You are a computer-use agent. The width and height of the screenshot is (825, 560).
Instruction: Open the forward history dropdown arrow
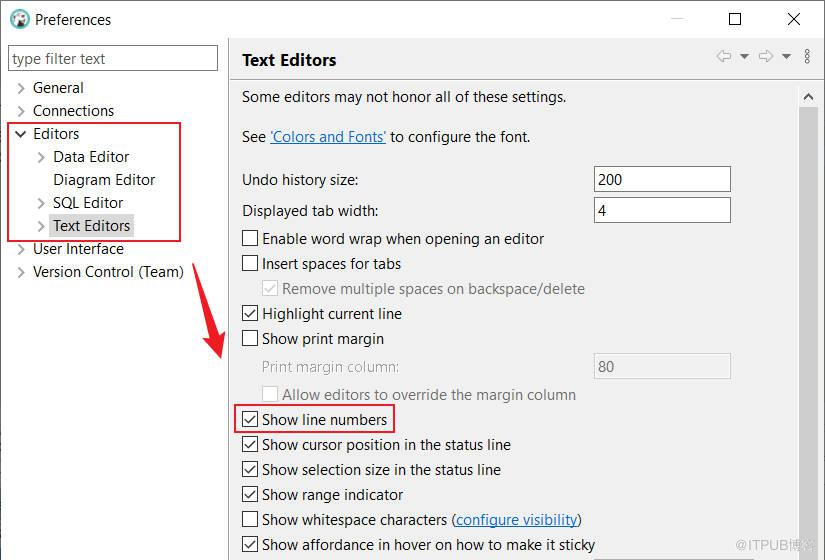point(786,57)
